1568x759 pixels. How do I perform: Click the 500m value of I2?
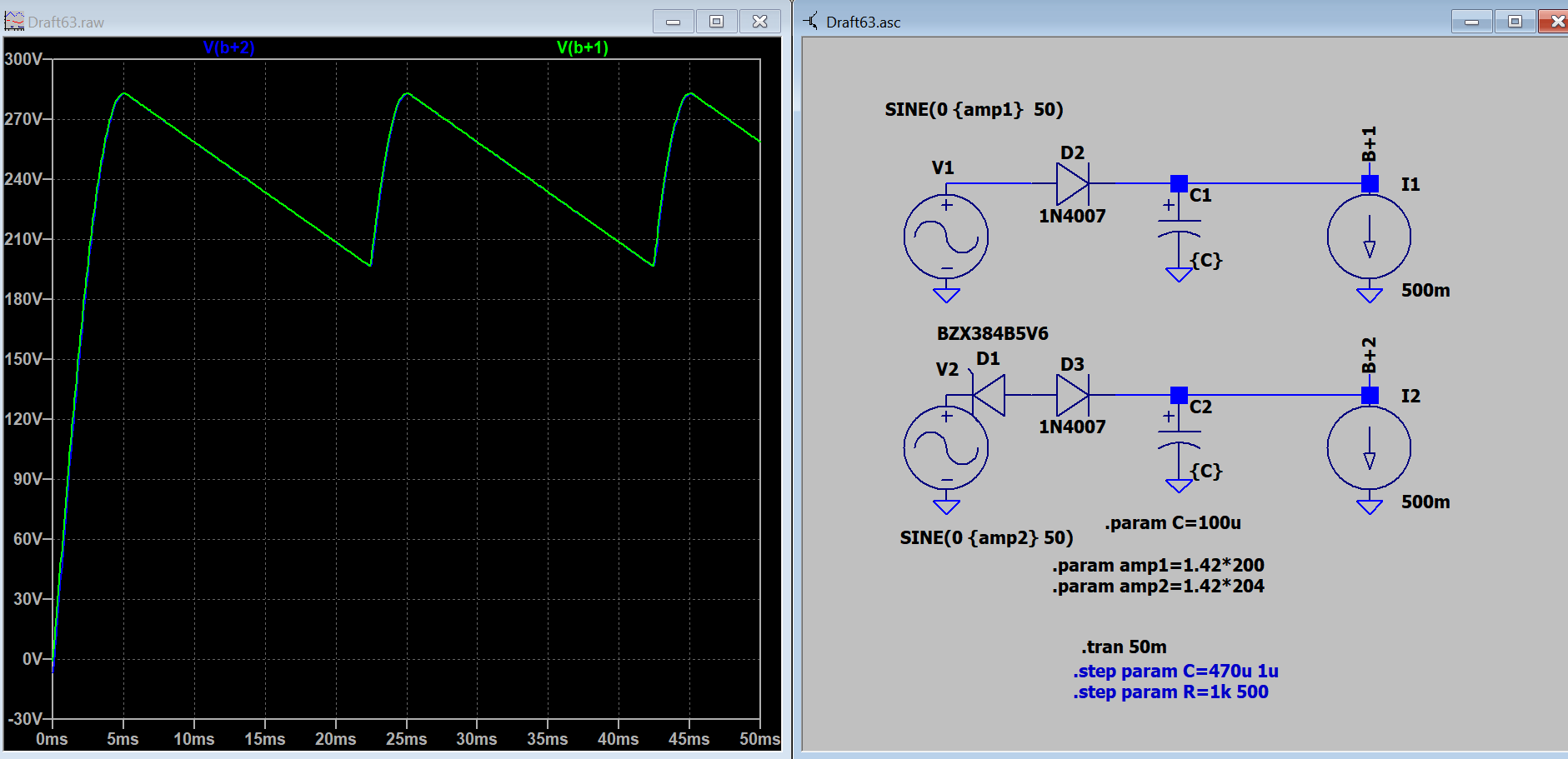point(1425,502)
